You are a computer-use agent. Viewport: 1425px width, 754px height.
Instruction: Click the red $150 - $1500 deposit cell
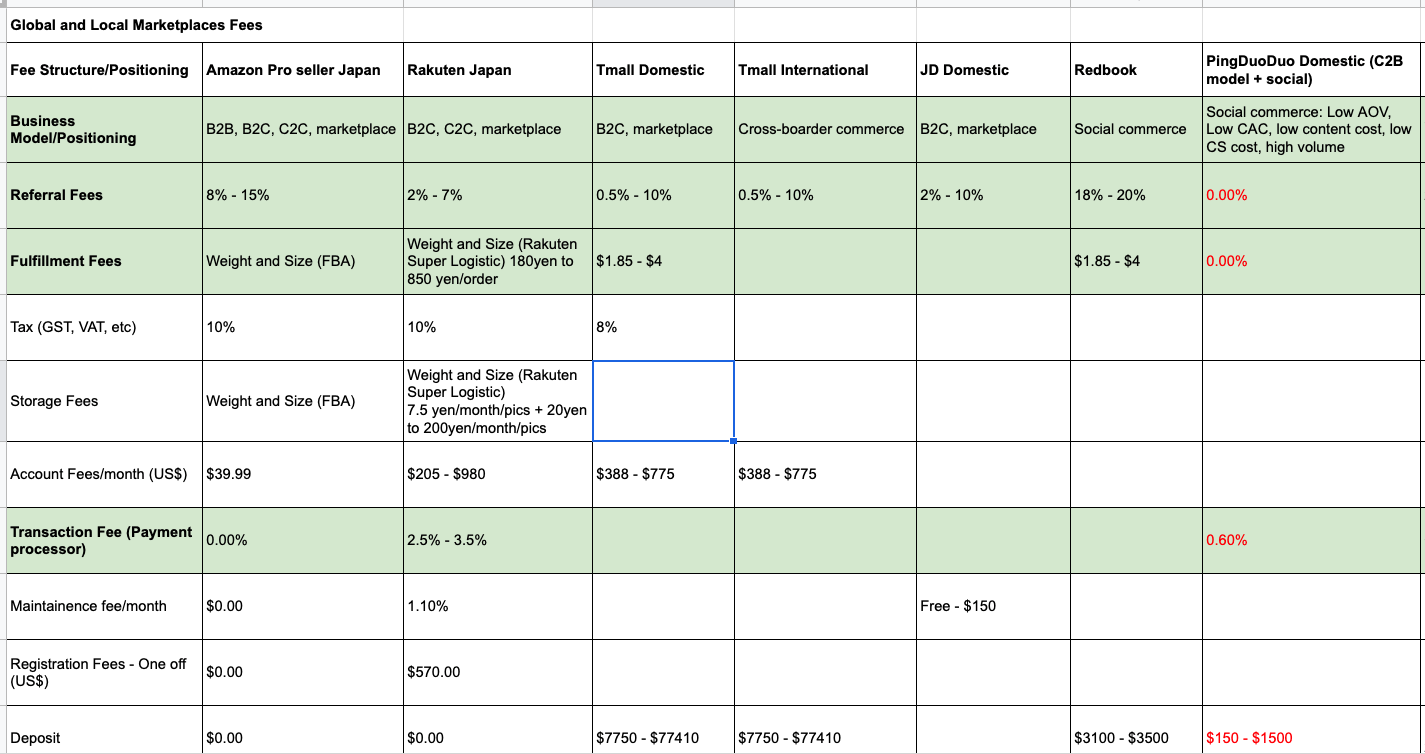(1312, 730)
